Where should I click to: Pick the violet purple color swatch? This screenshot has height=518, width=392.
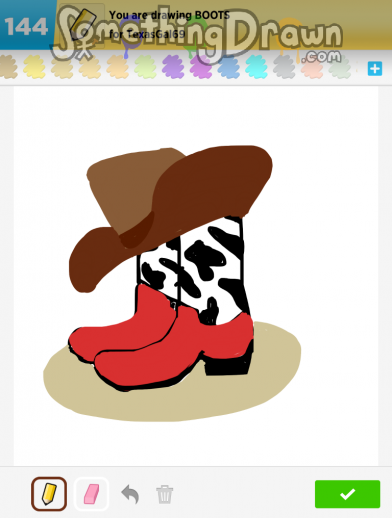173,67
